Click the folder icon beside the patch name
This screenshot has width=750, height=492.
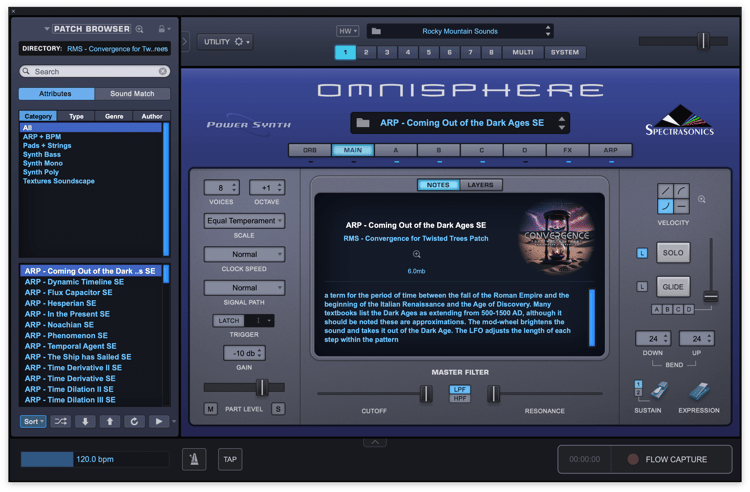click(363, 123)
